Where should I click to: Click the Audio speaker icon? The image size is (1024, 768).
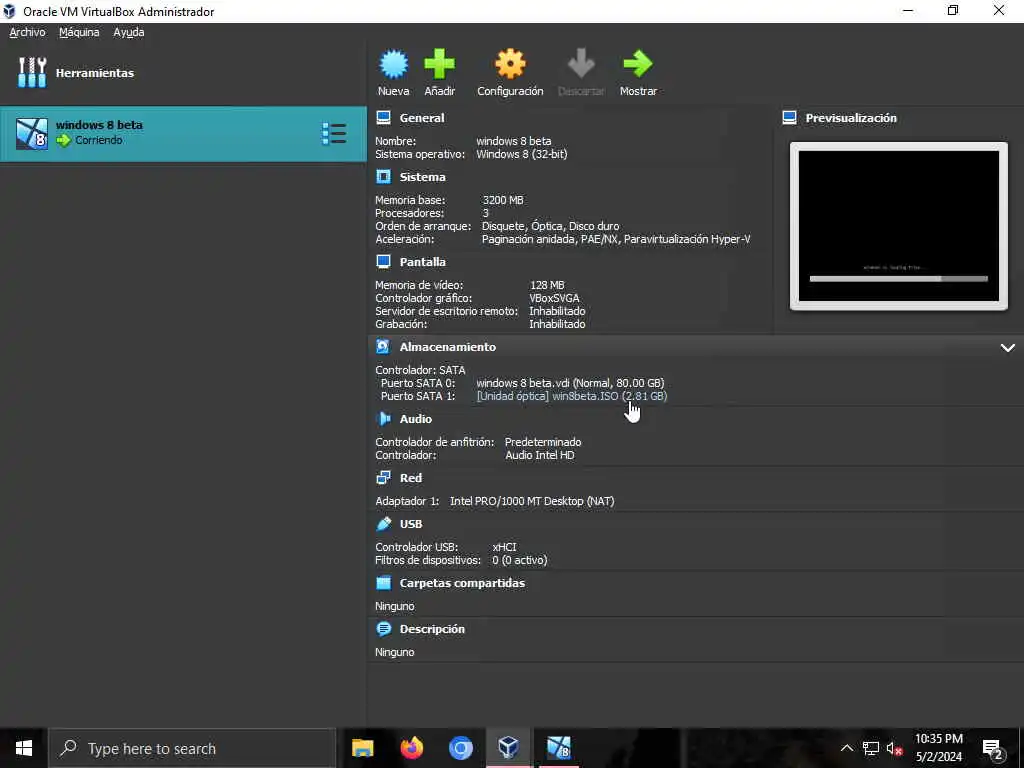coord(384,419)
